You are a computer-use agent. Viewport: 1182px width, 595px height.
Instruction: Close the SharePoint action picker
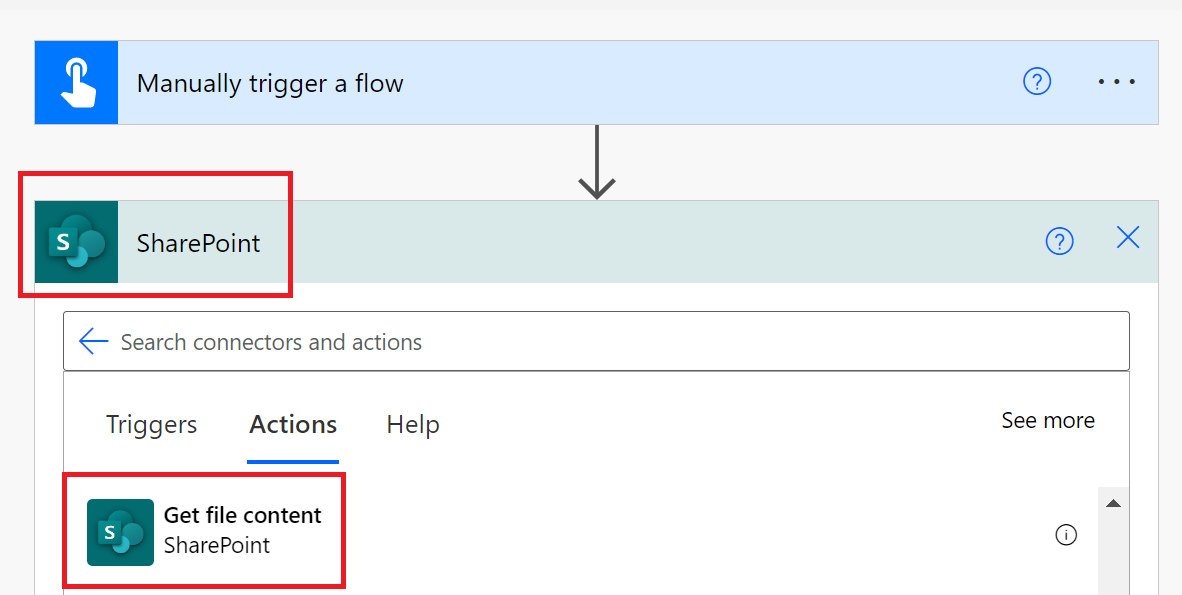(x=1127, y=238)
